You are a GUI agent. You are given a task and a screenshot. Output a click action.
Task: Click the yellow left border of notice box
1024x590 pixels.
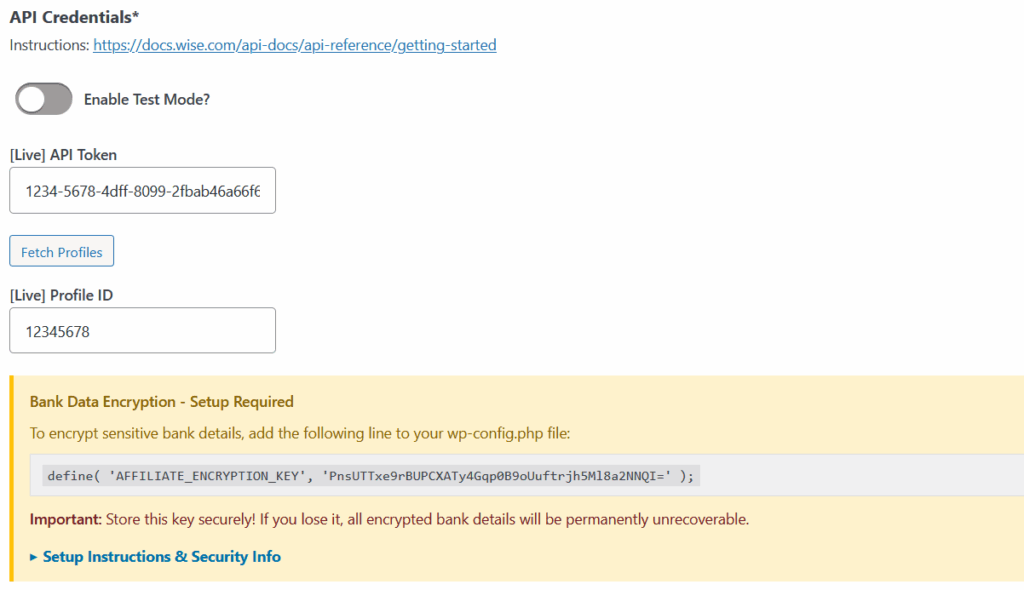pos(11,478)
